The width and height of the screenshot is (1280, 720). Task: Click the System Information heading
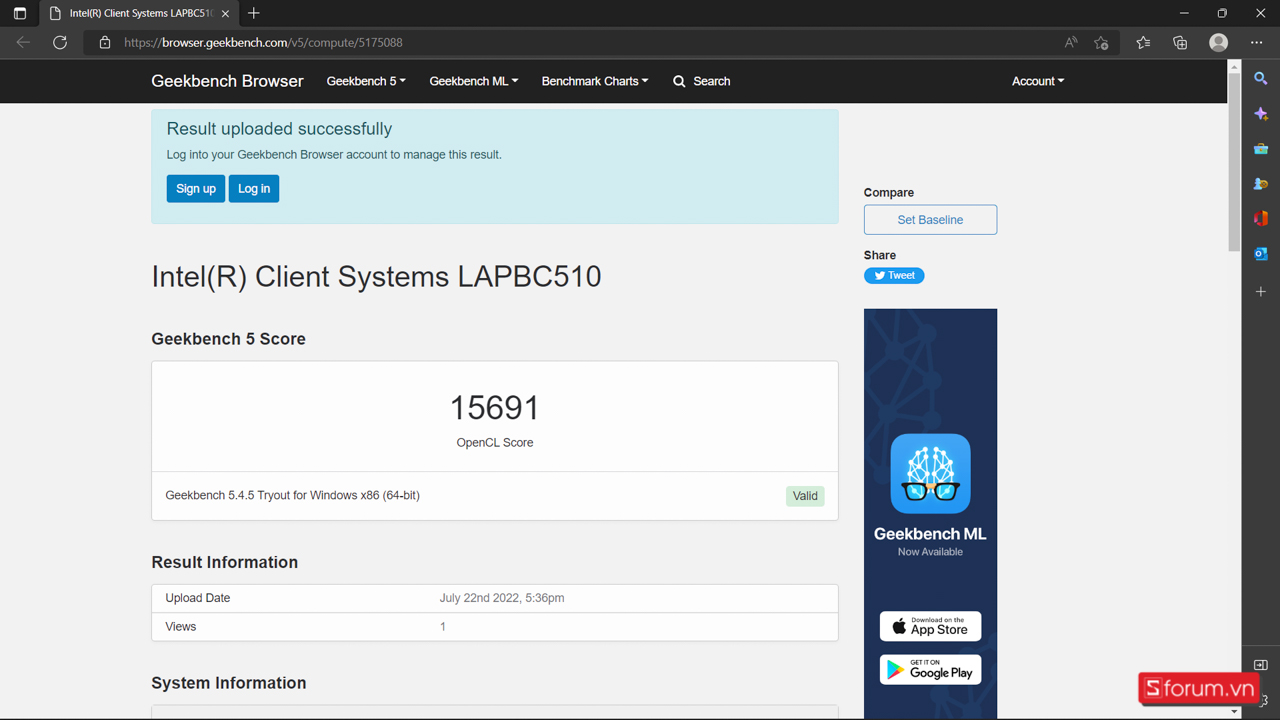(229, 683)
